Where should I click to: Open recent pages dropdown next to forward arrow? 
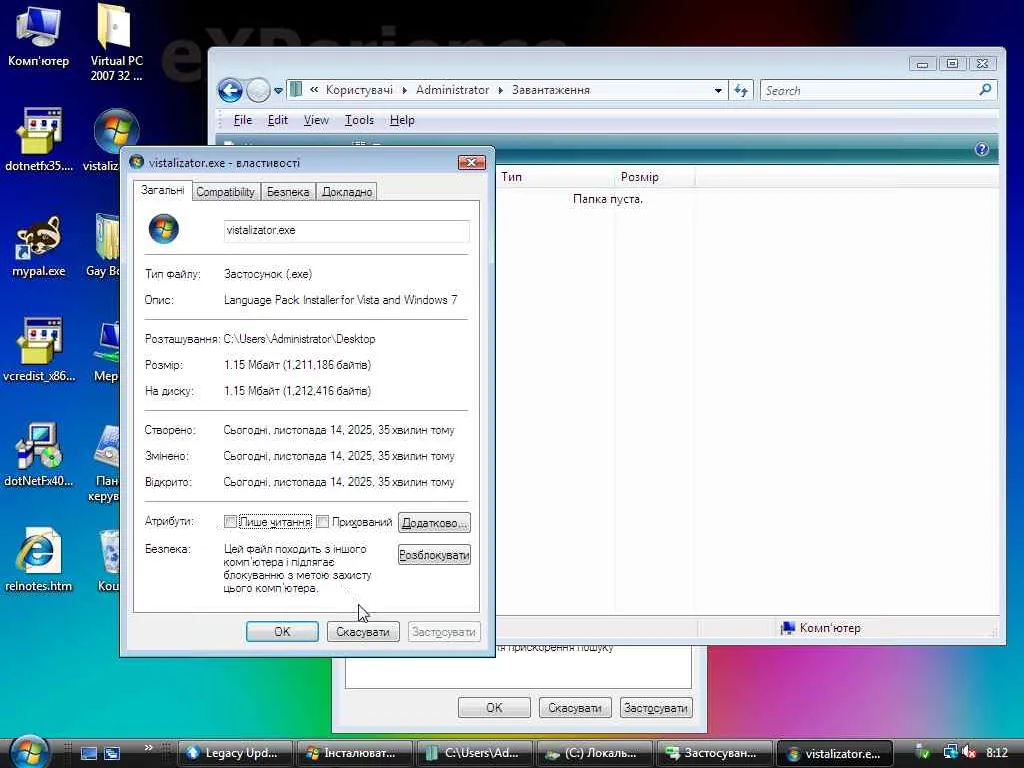pyautogui.click(x=278, y=91)
